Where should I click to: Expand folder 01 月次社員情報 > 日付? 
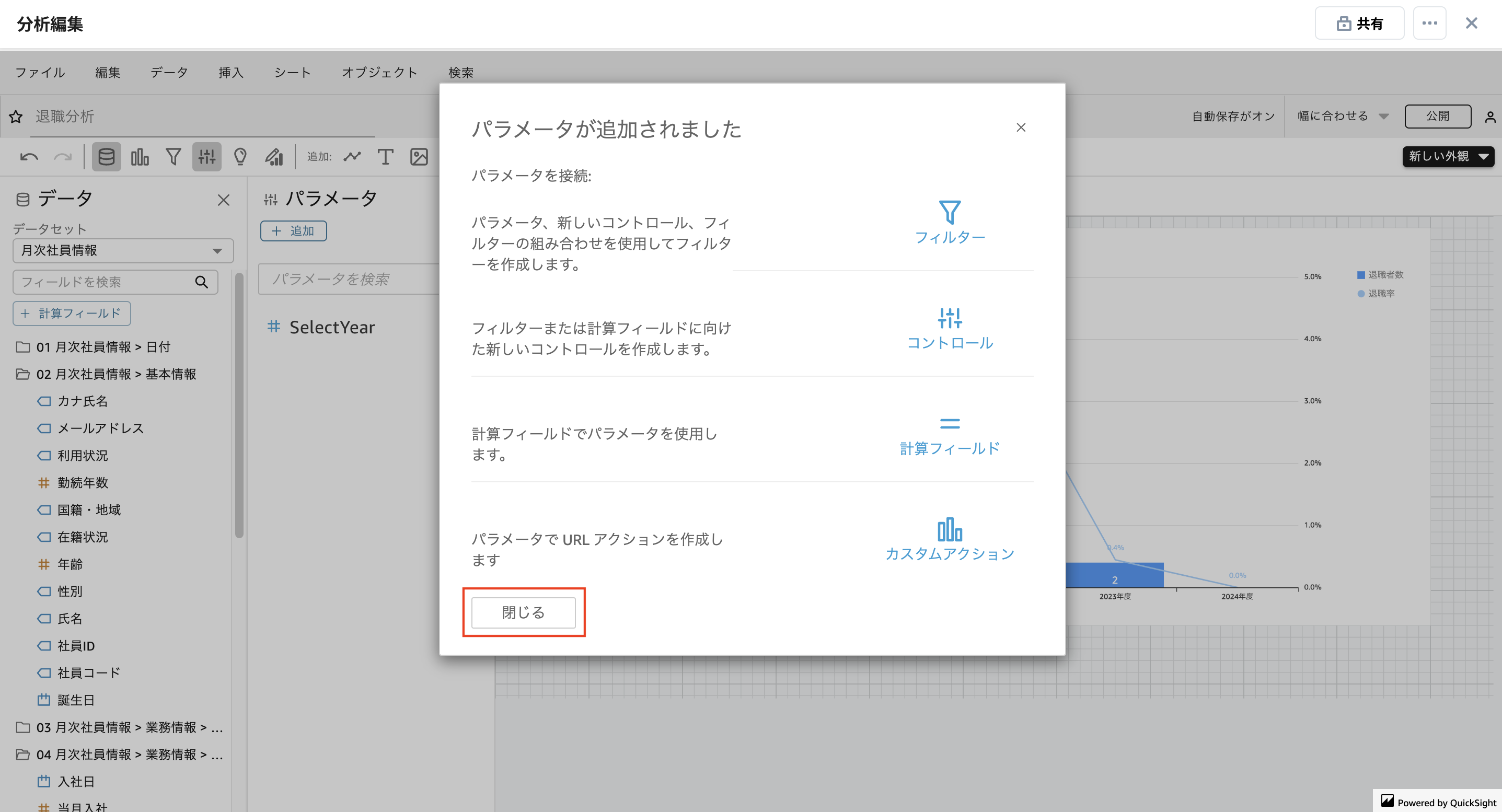pyautogui.click(x=102, y=347)
